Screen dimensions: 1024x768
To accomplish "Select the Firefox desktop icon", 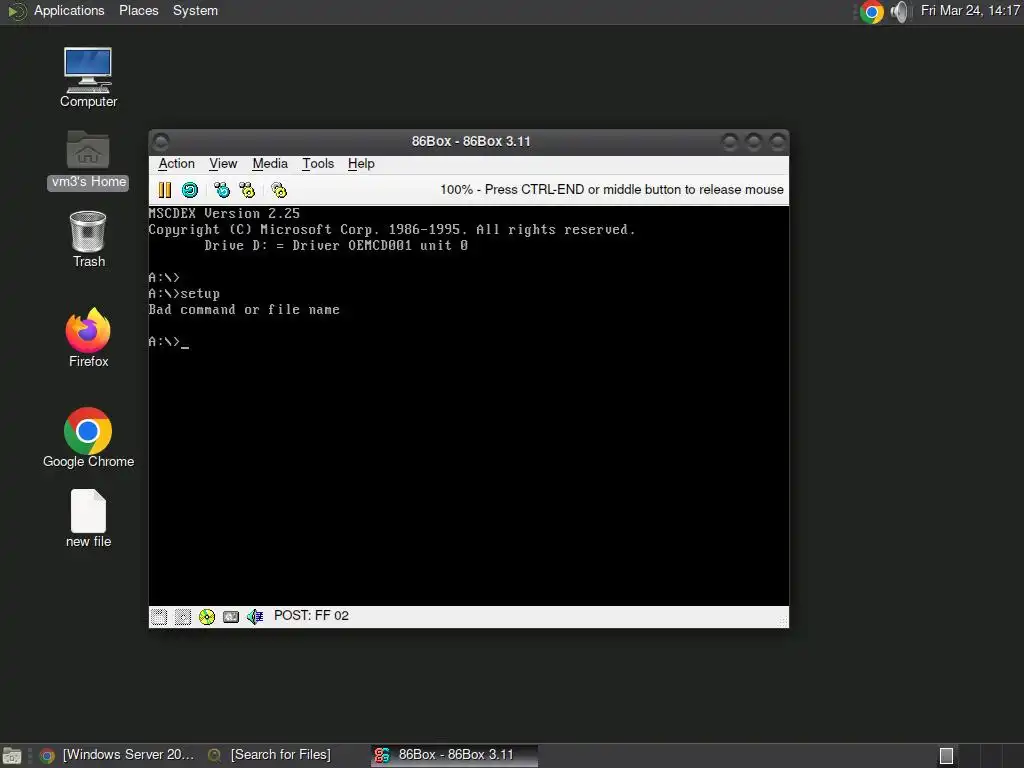I will [88, 337].
